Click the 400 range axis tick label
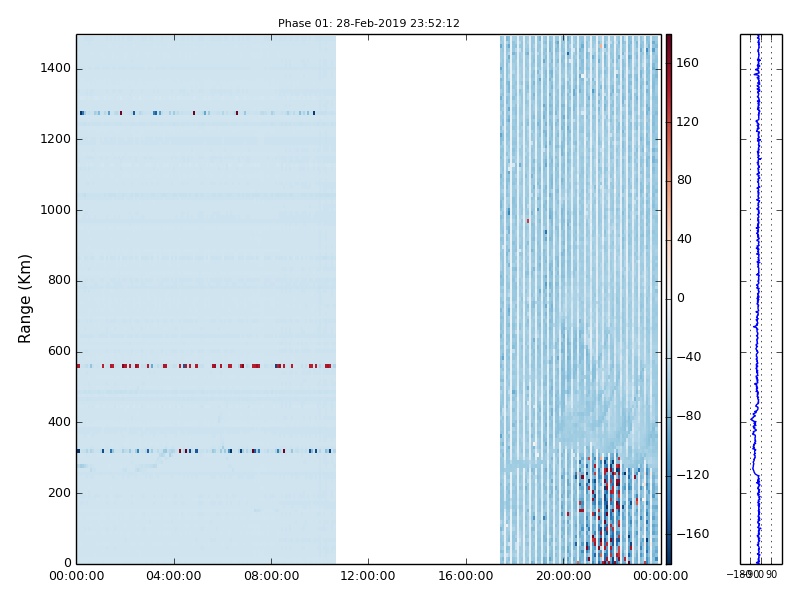800x600 pixels. coord(59,422)
